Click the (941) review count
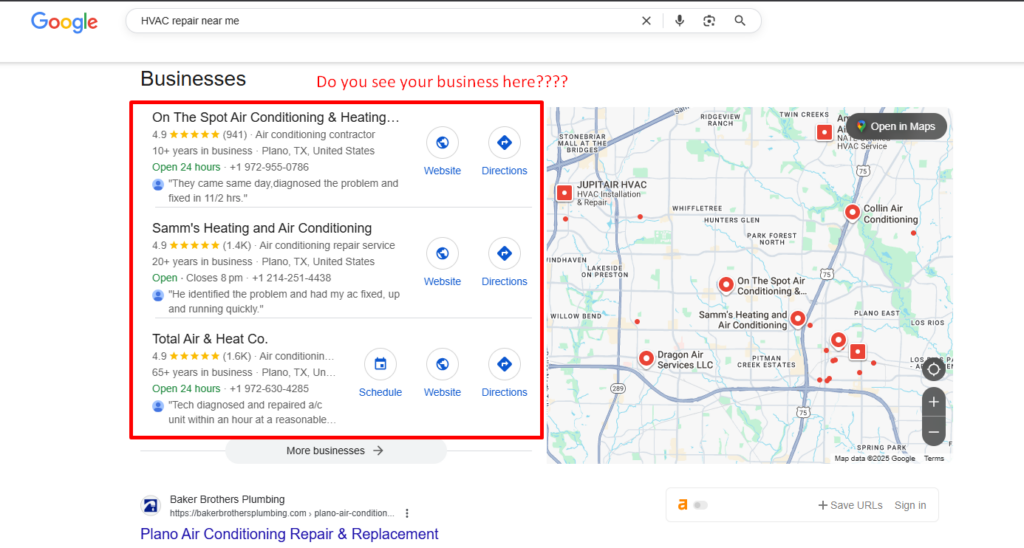Image resolution: width=1024 pixels, height=548 pixels. 234,135
